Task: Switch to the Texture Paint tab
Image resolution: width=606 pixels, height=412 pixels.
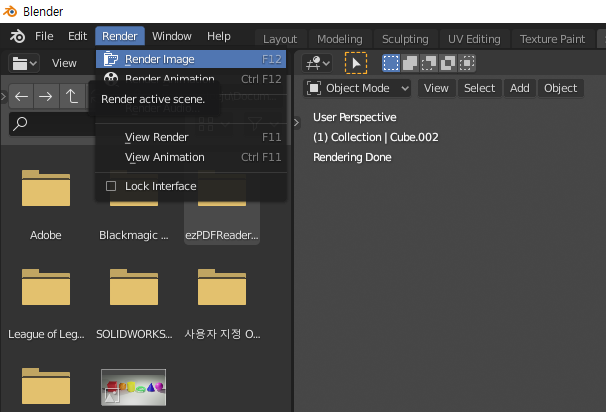Action: click(552, 39)
